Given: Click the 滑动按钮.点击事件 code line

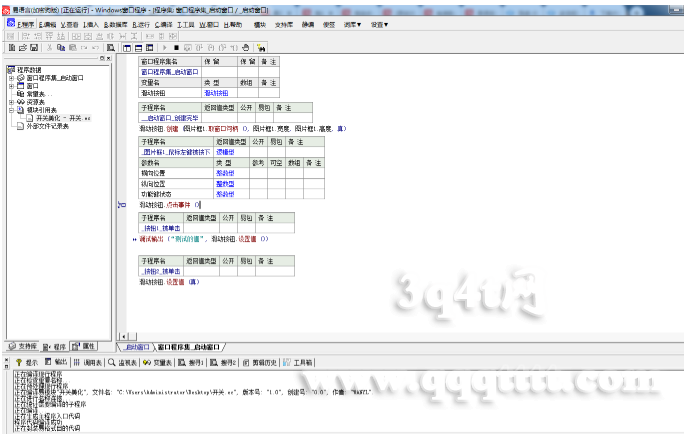Looking at the screenshot, I should point(170,205).
